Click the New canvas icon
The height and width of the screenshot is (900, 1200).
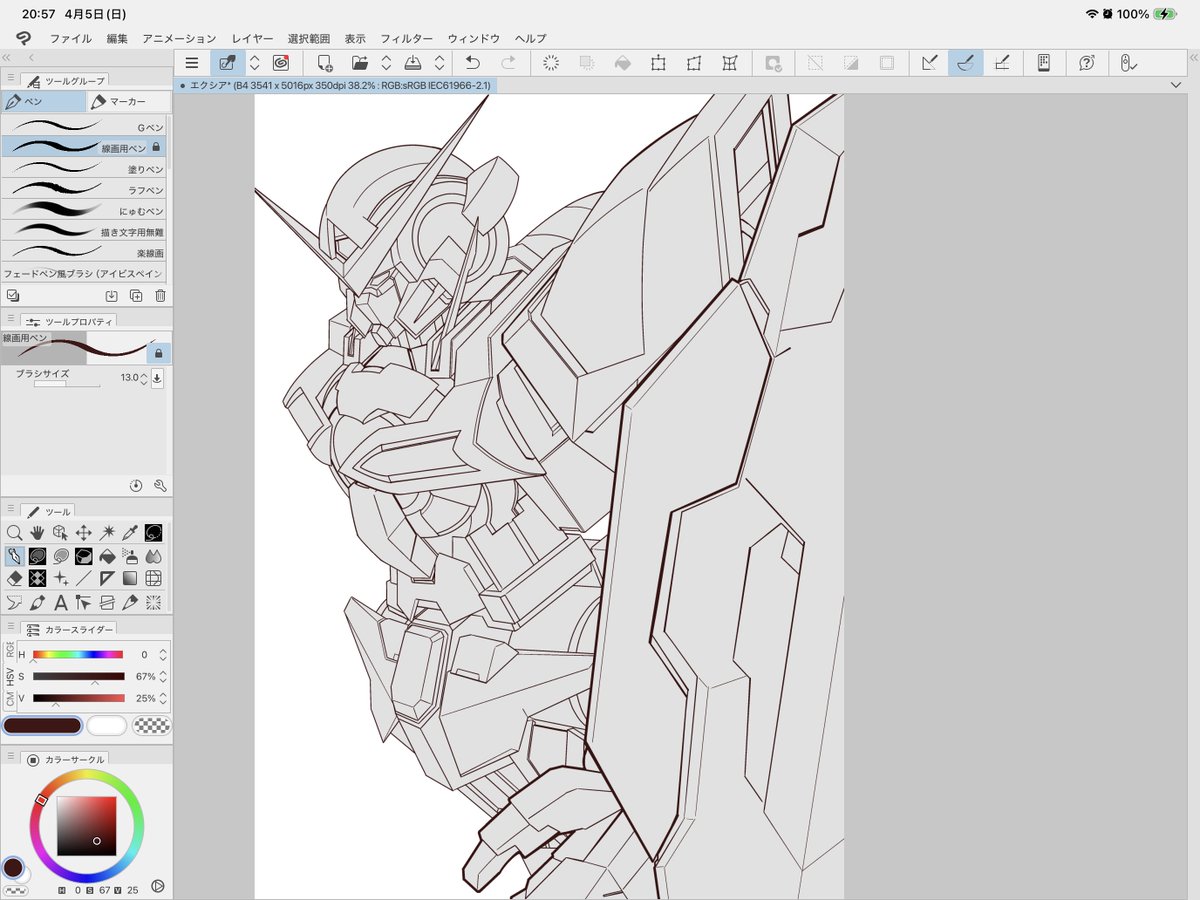pos(324,63)
